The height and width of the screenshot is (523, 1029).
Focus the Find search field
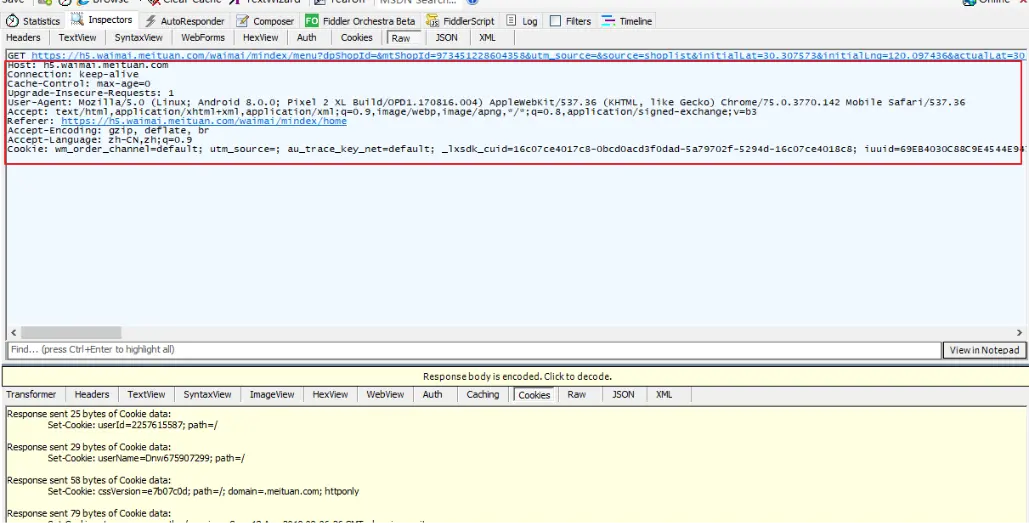point(474,350)
